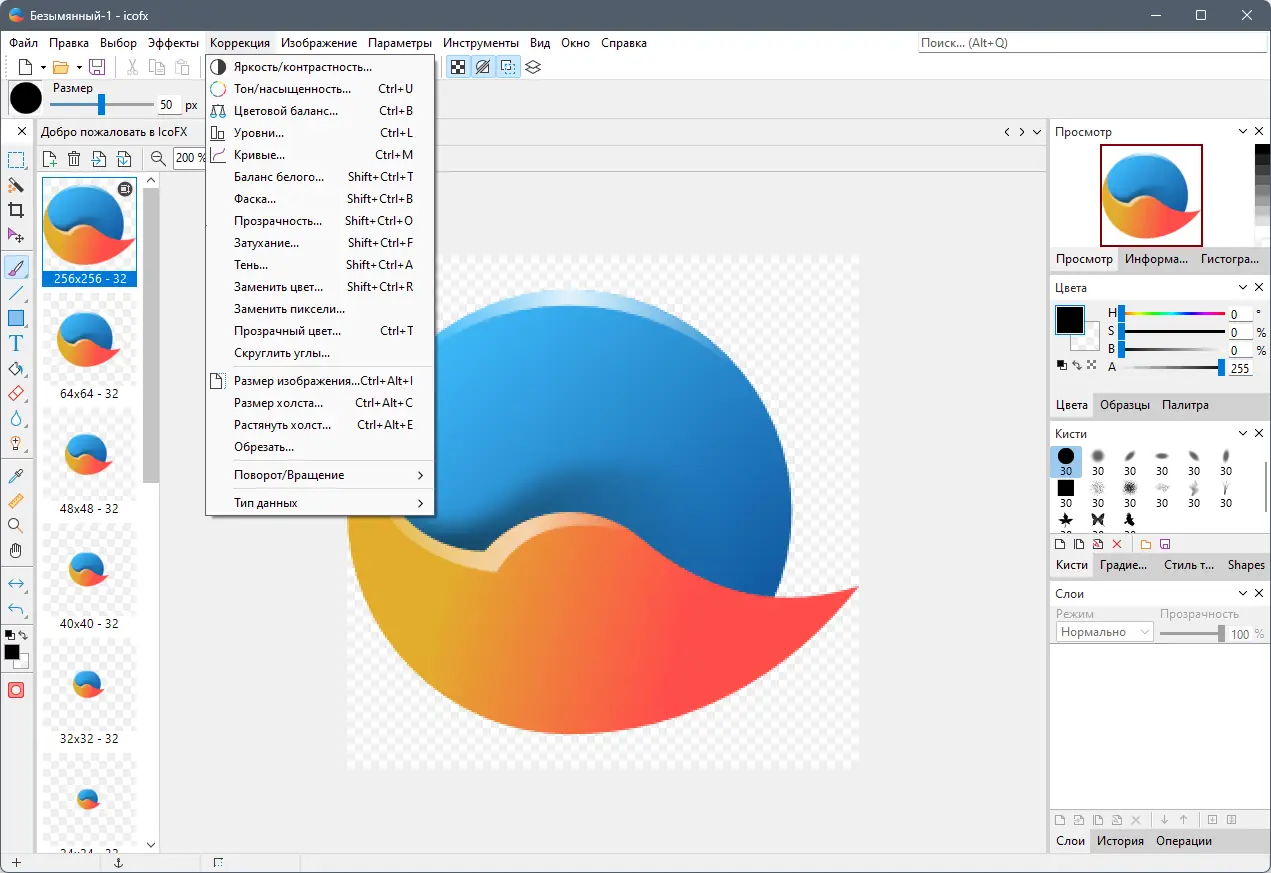The height and width of the screenshot is (873, 1271).
Task: Switch to the Палитра tab
Action: [1185, 405]
